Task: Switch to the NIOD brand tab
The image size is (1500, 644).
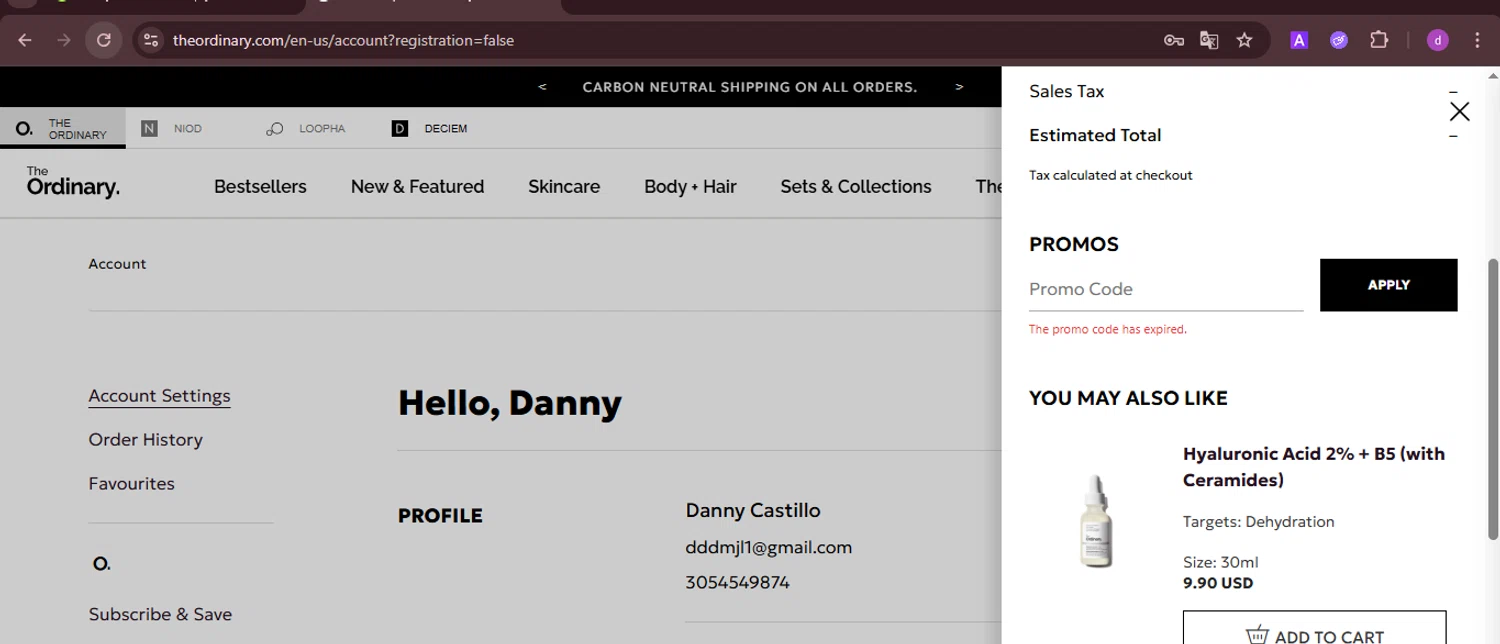Action: [x=173, y=128]
